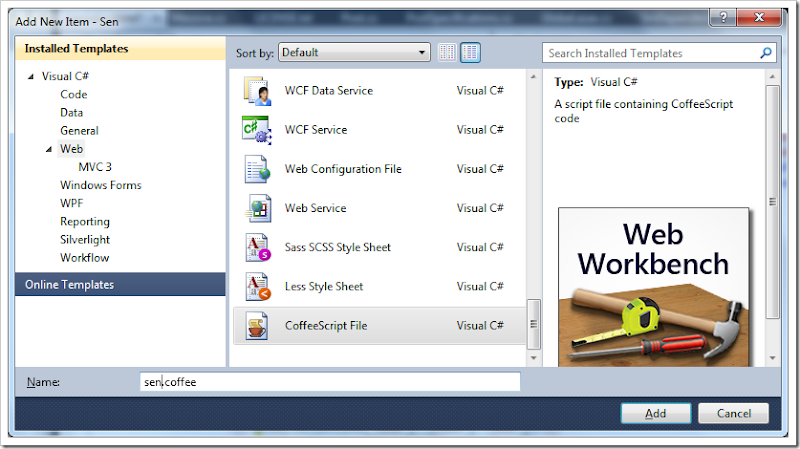
Task: Select the Reporting category
Action: click(x=85, y=221)
